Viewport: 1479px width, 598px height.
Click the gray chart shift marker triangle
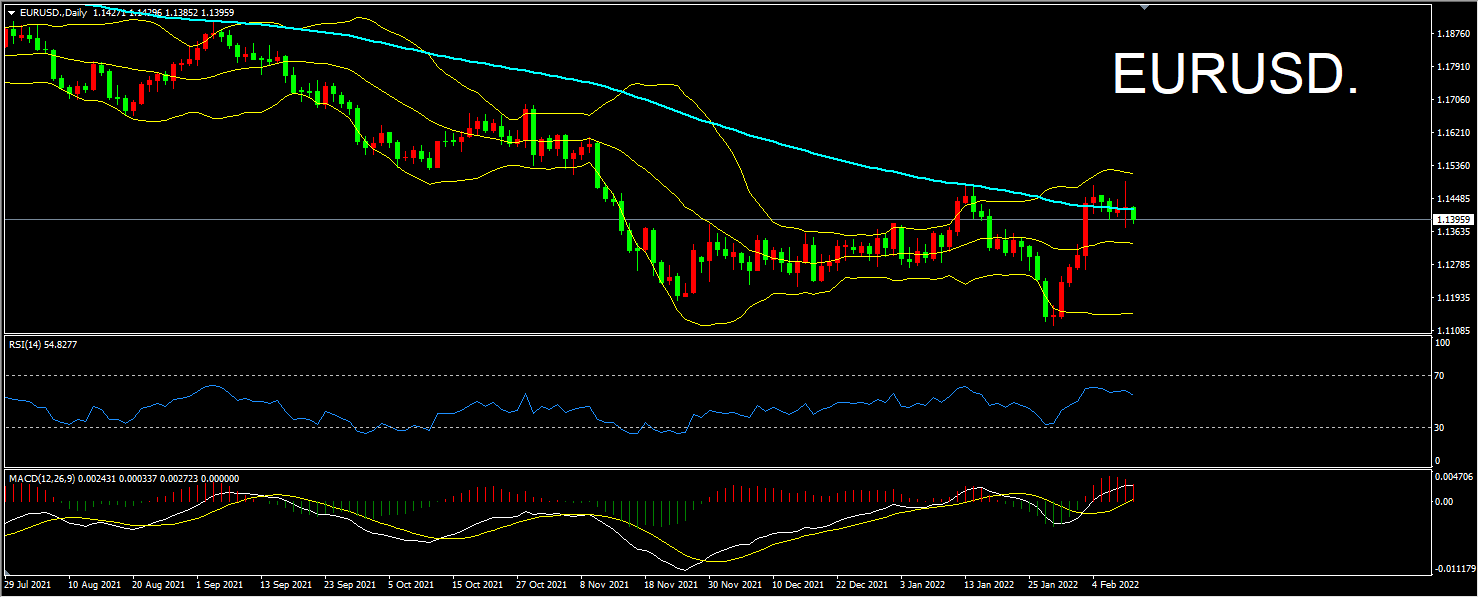(1144, 8)
